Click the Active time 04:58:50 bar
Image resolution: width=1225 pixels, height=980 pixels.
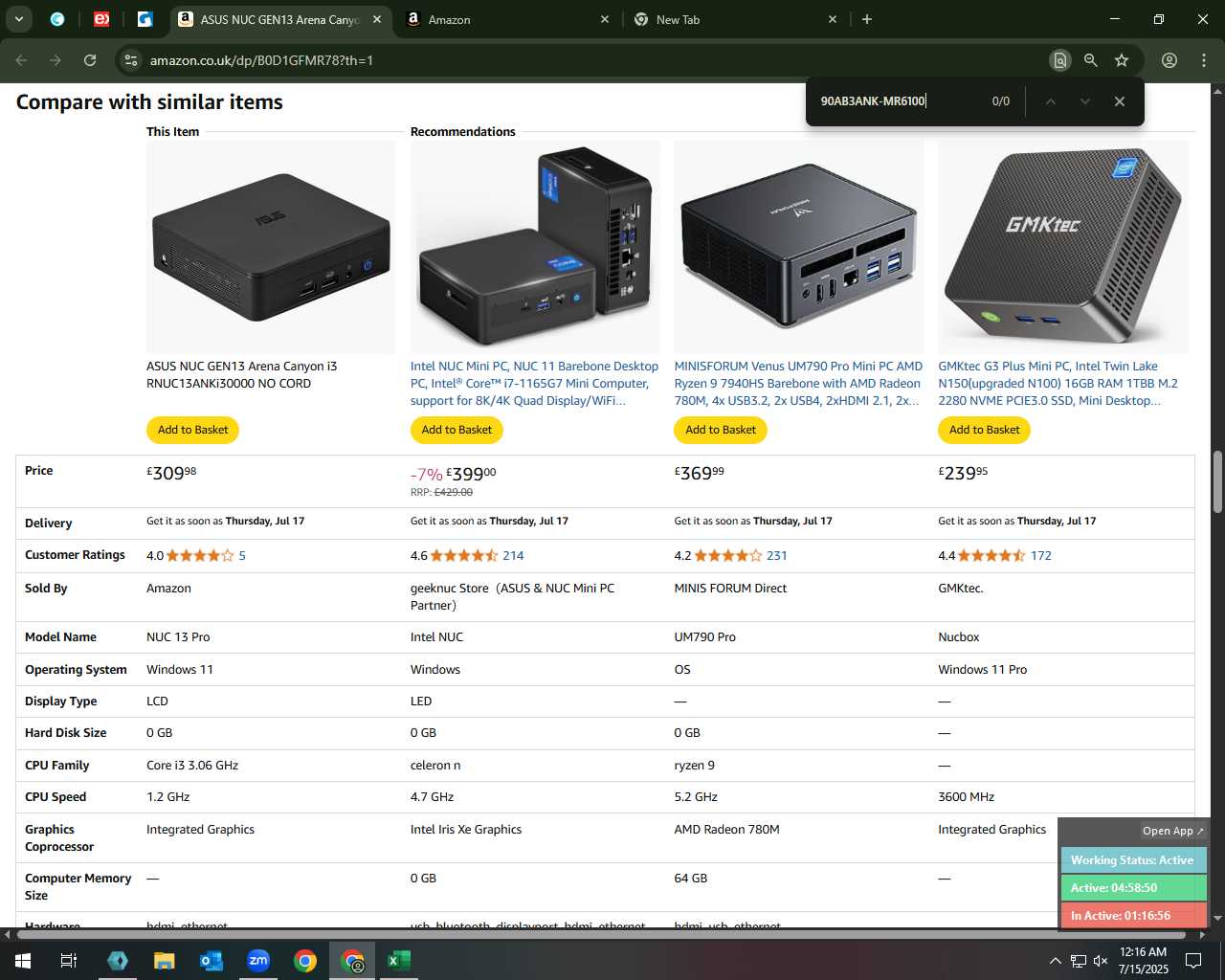(x=1132, y=888)
